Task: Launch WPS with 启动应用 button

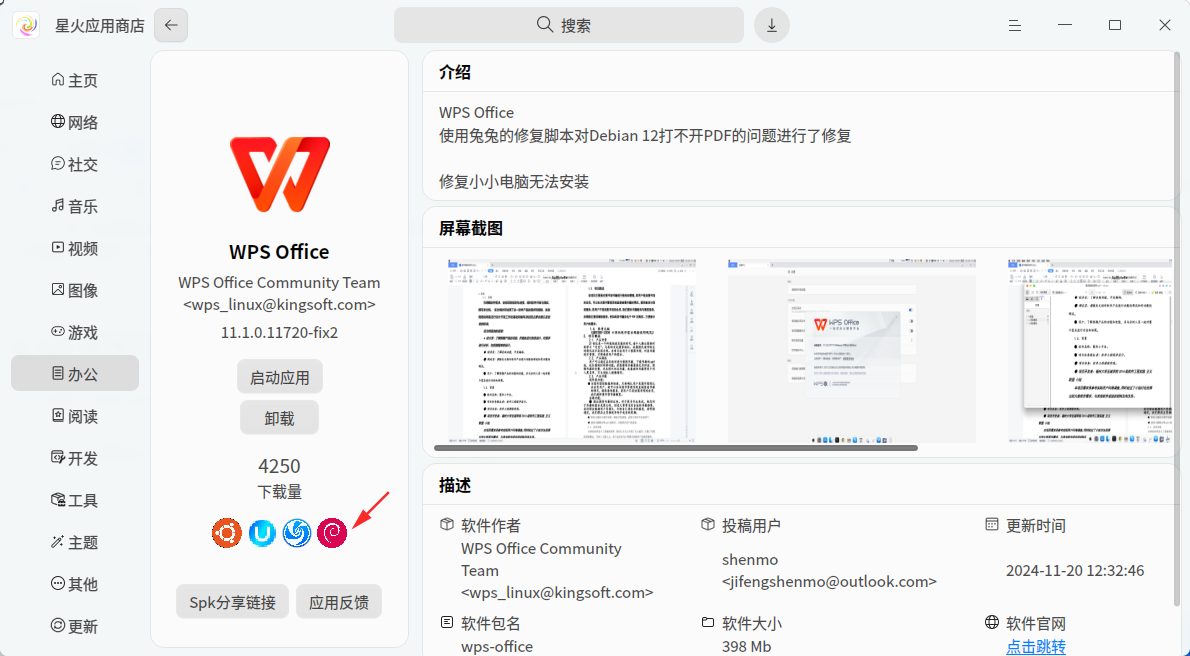Action: click(279, 377)
